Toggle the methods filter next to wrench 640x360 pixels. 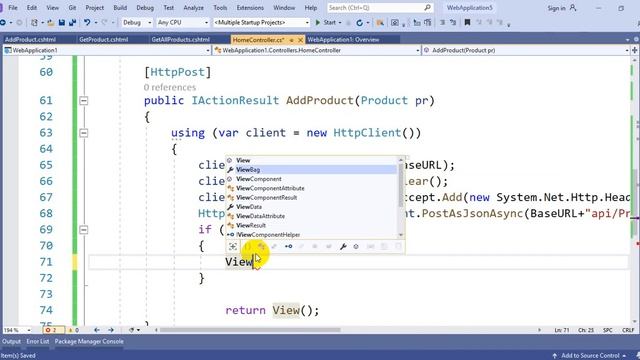[x=356, y=247]
